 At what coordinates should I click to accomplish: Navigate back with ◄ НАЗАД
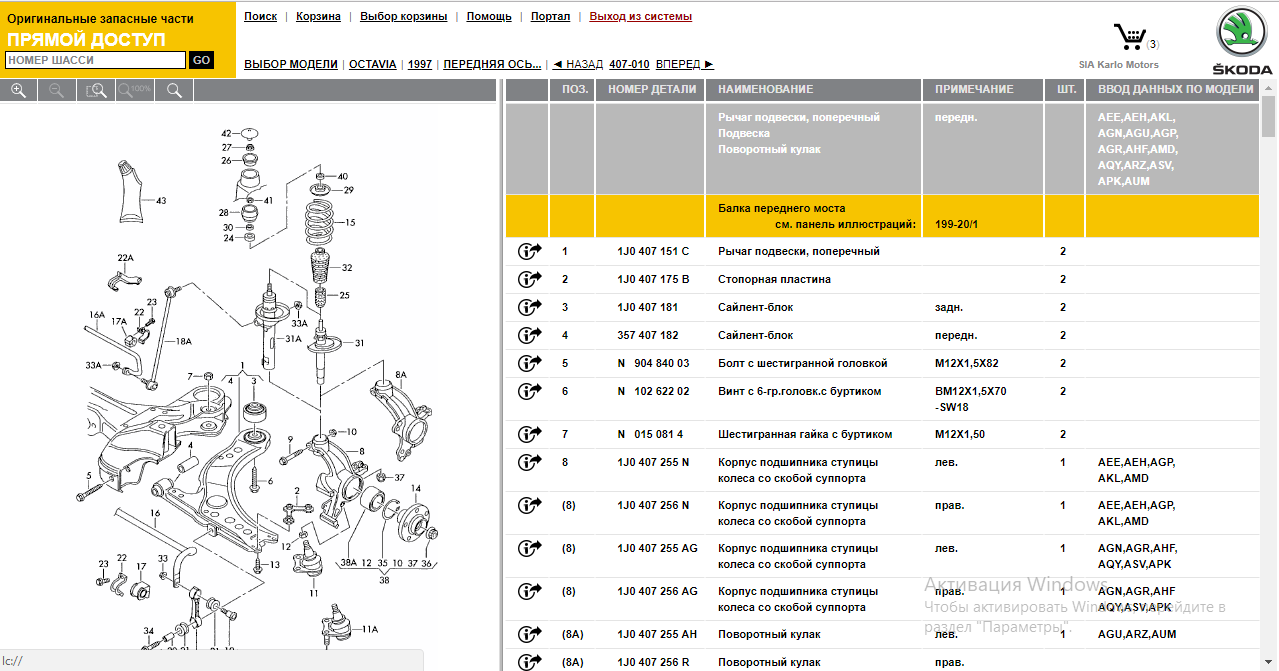[x=577, y=64]
